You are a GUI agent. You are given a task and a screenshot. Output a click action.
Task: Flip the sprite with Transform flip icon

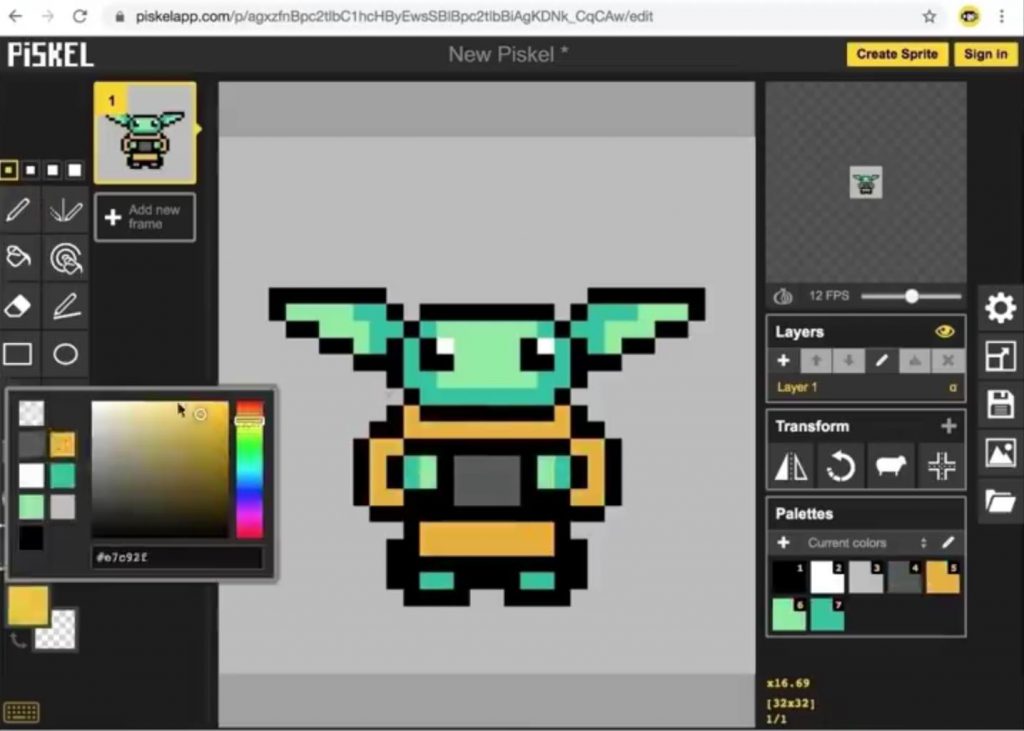791,466
